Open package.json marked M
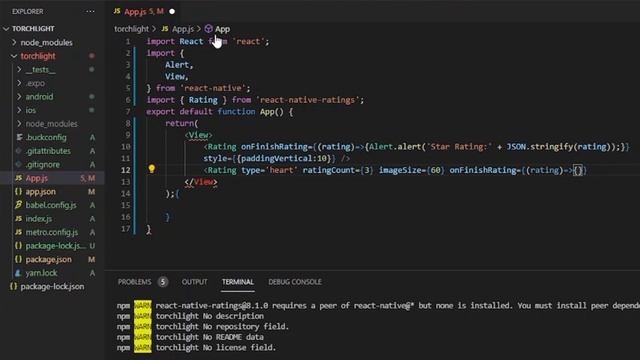 (48, 259)
